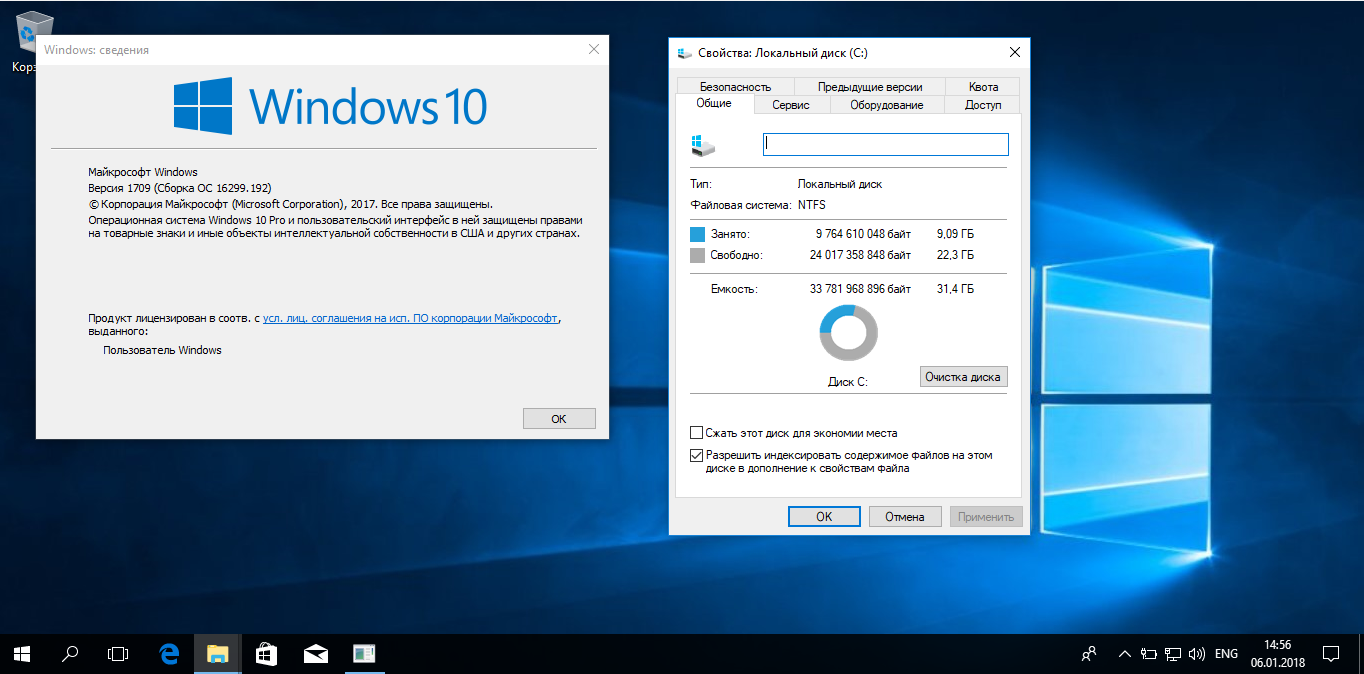The image size is (1364, 674).
Task: Open the Action Center notifications icon
Action: point(1331,654)
